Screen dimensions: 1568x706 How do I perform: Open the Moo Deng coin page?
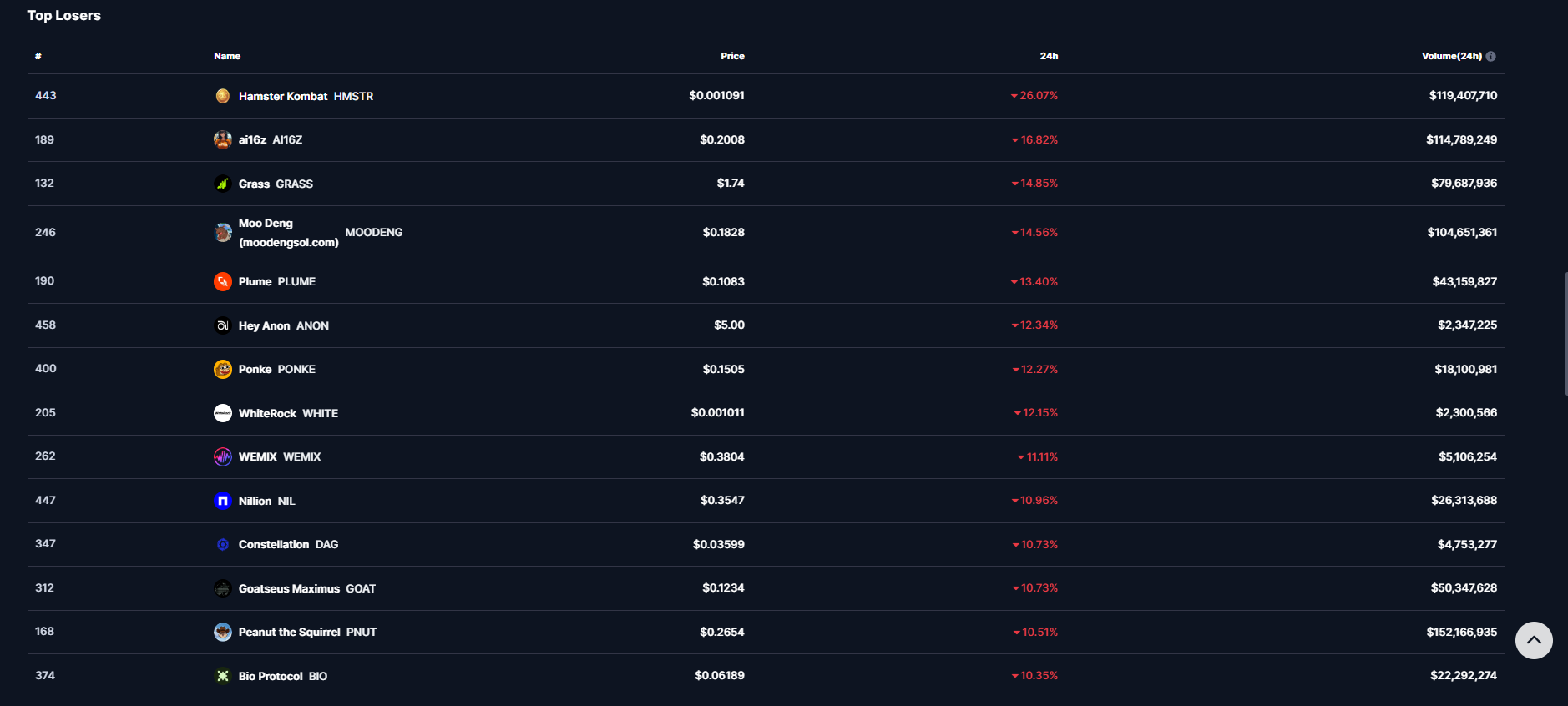tap(288, 232)
